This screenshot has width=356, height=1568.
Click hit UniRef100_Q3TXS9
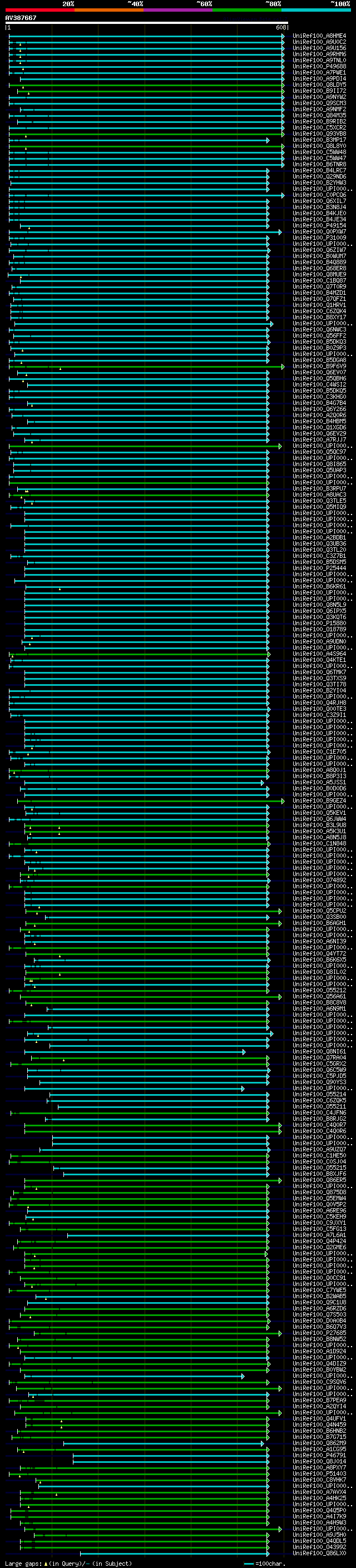pyautogui.click(x=319, y=679)
